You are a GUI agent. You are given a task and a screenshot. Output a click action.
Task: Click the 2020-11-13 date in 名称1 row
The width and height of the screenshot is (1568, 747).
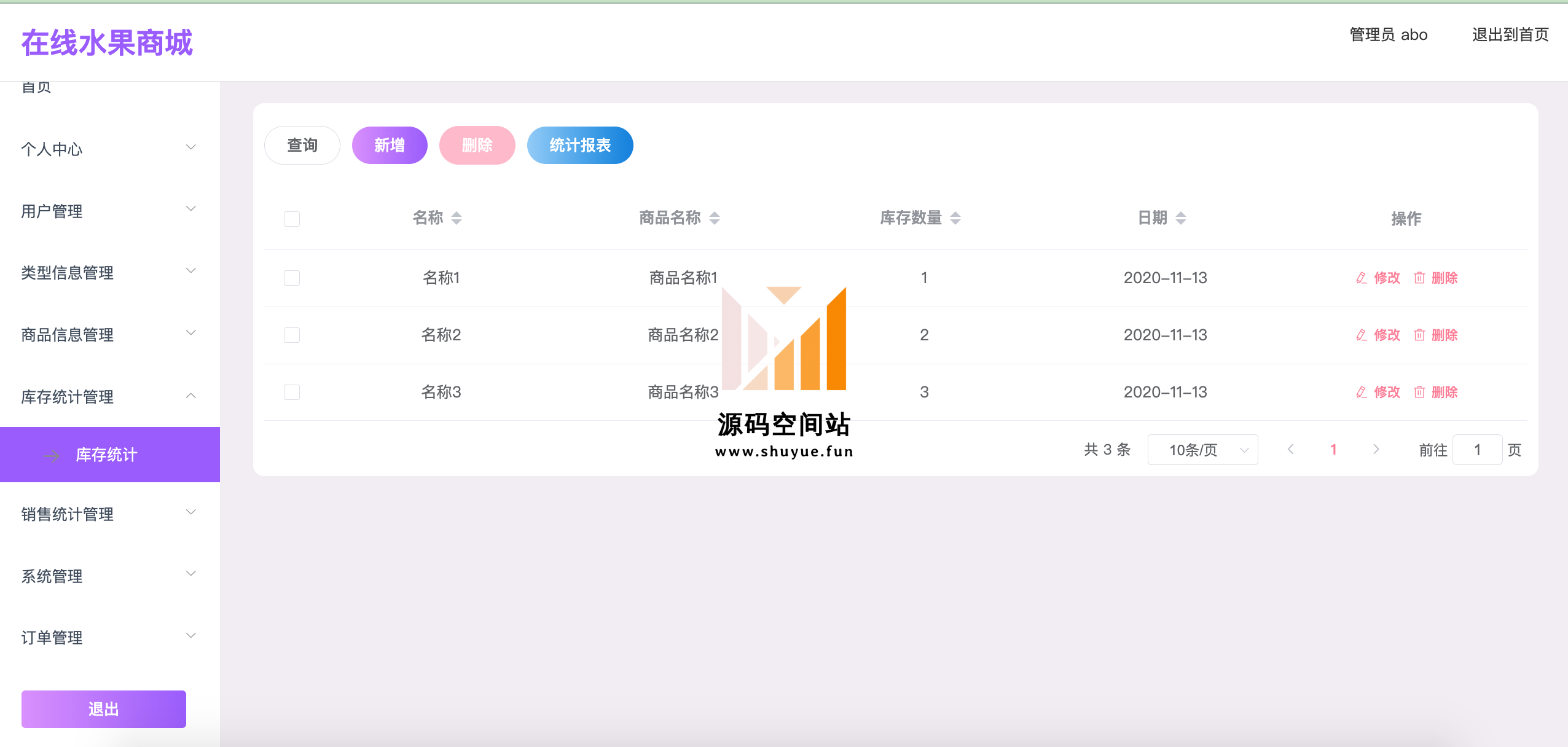coord(1165,278)
